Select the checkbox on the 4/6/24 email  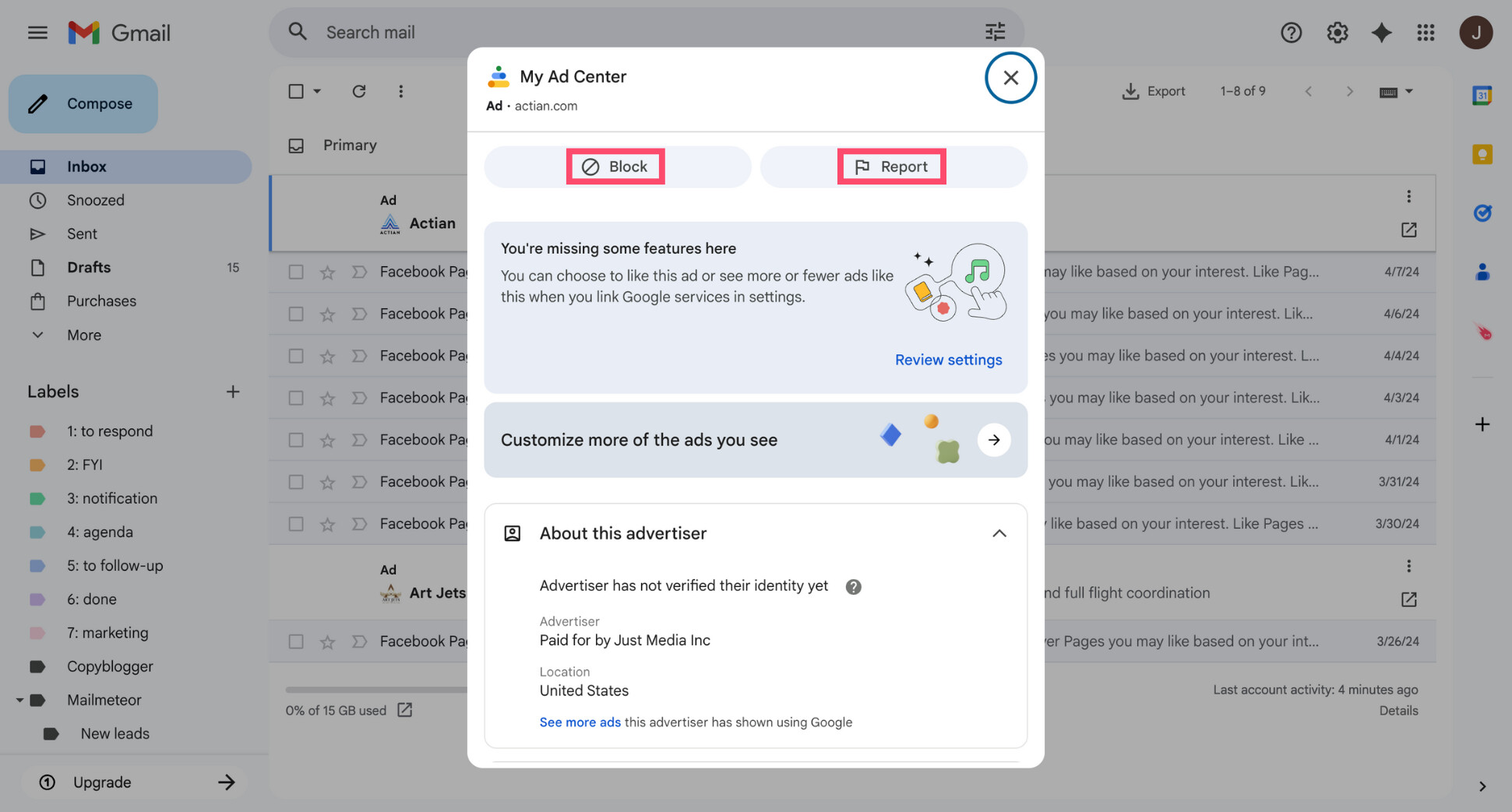295,313
